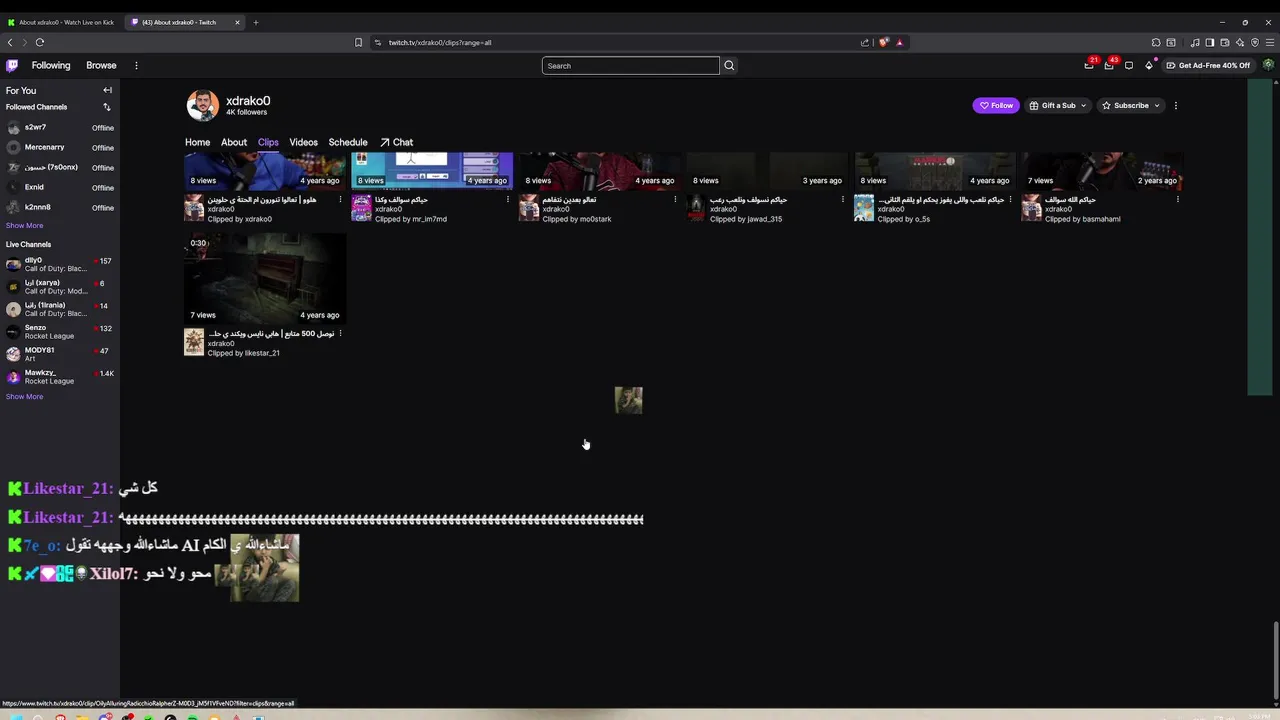Open Brave Wallet icon

point(1225,42)
